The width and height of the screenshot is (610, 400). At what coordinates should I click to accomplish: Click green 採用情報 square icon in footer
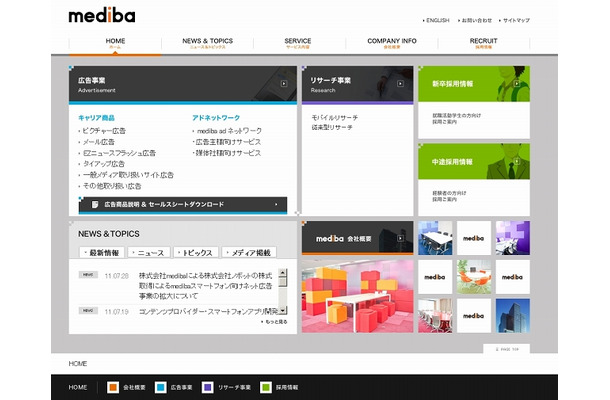pos(266,387)
